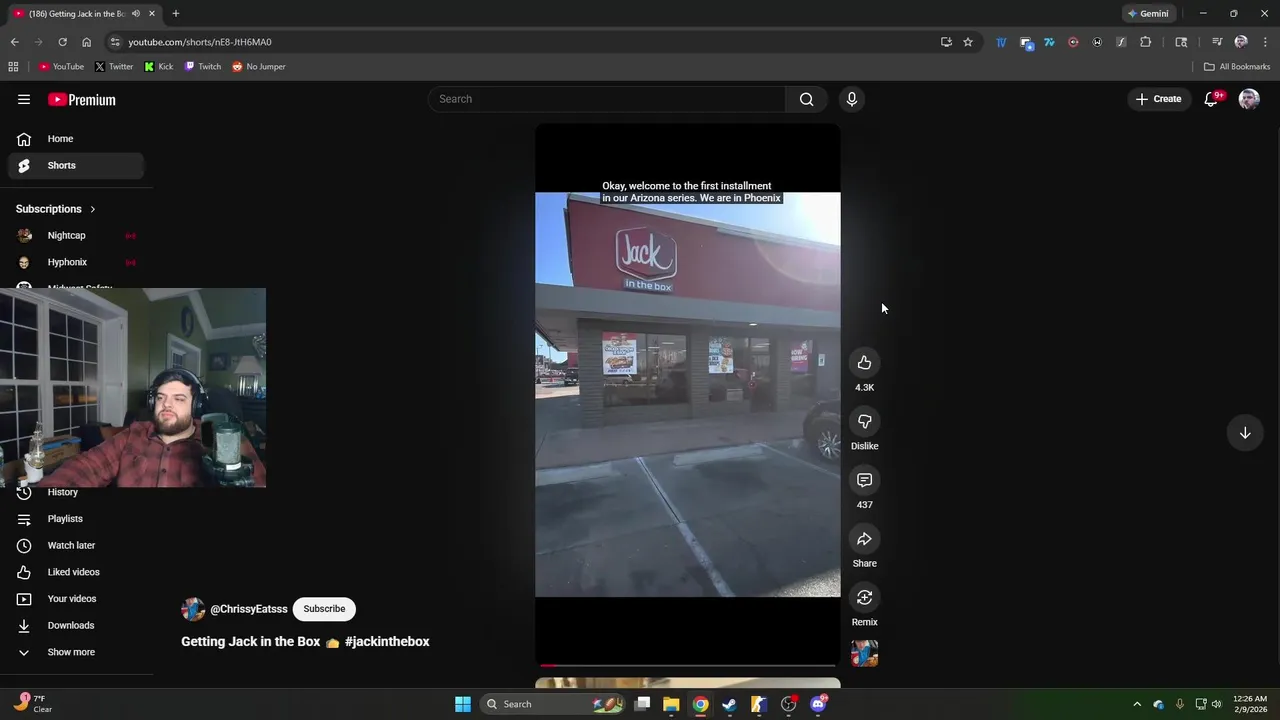
Task: Like this Short
Action: (865, 363)
